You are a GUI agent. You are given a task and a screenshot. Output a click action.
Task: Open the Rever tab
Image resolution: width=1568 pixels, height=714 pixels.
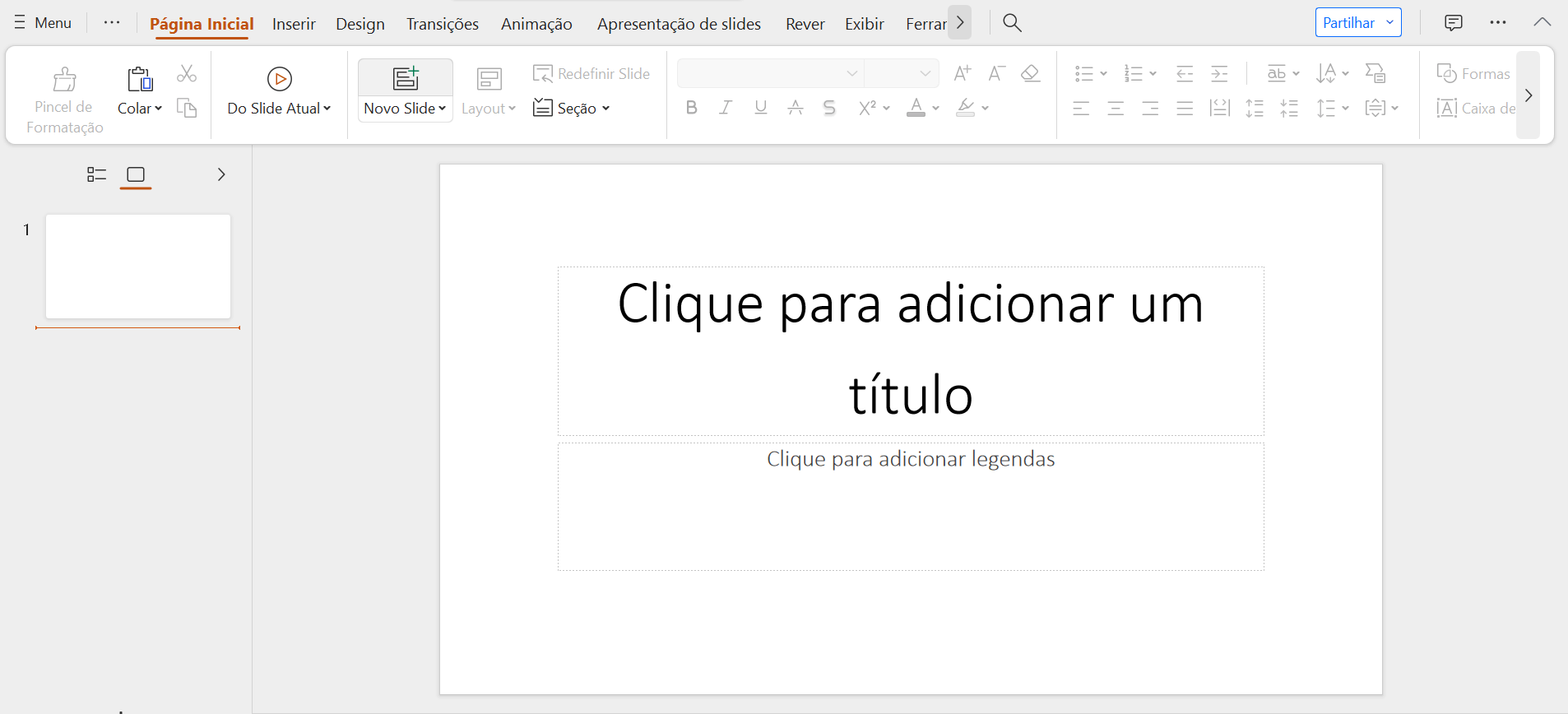805,24
